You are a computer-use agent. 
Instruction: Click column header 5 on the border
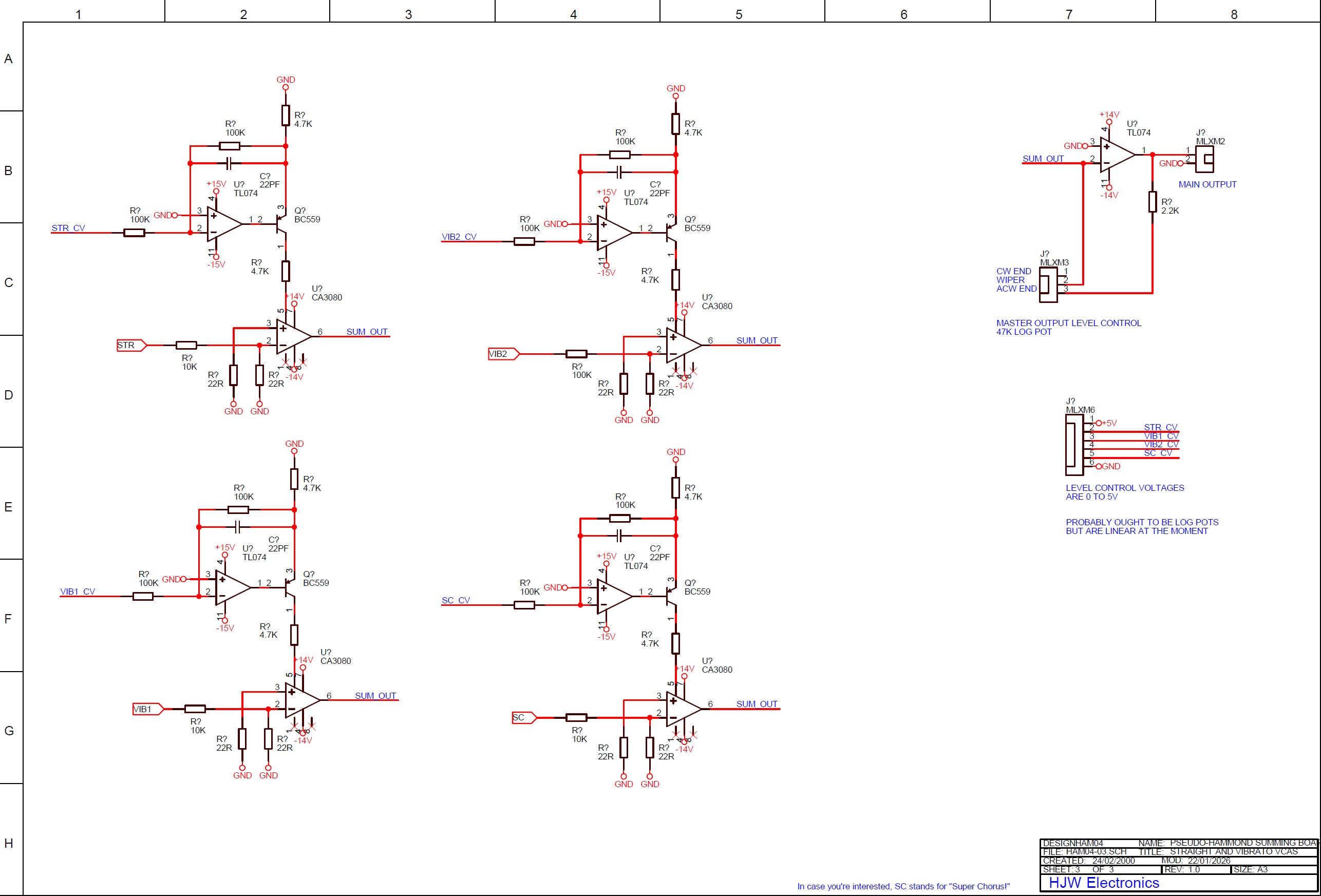coord(739,14)
